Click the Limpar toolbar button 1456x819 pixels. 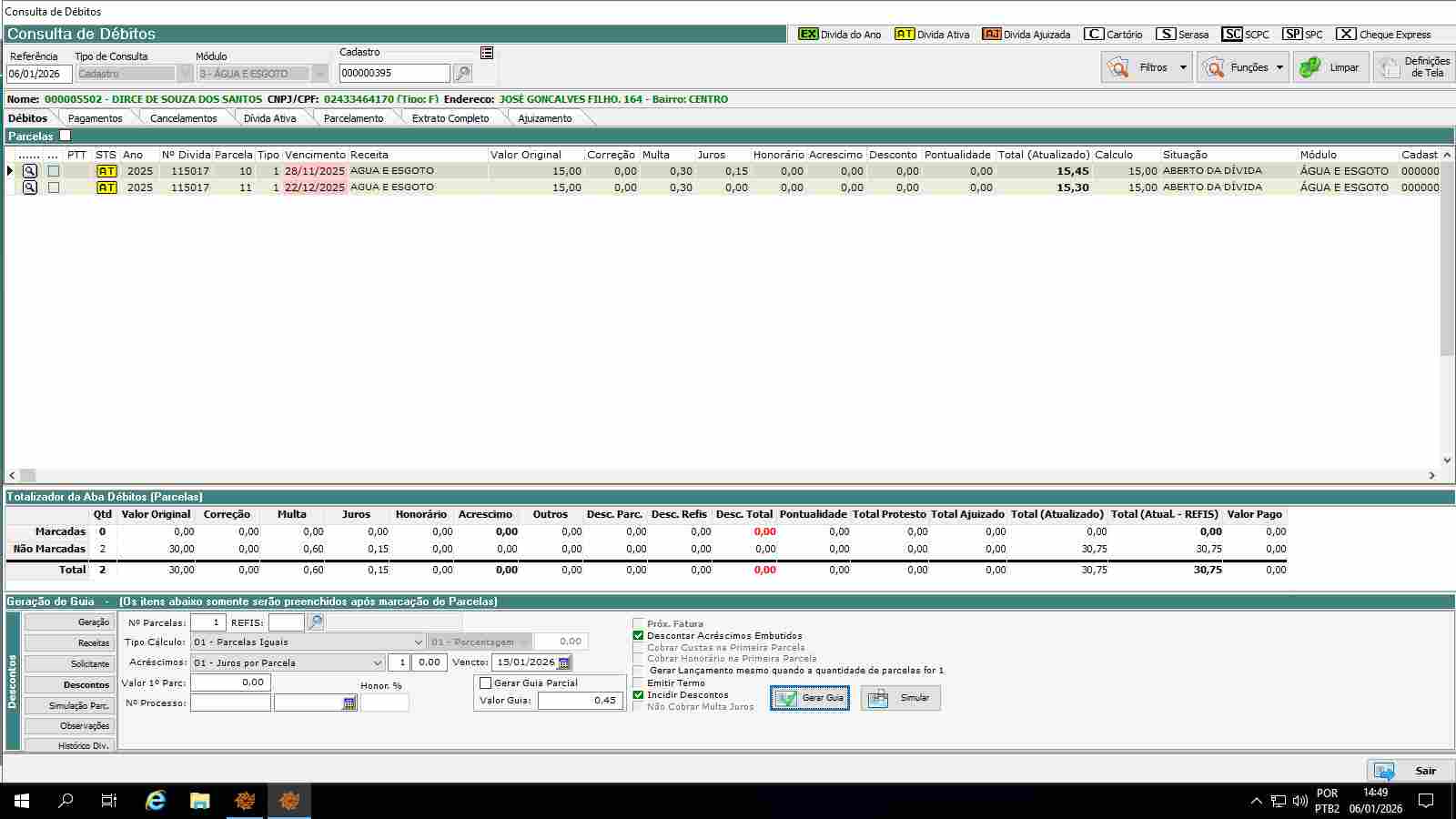tap(1330, 67)
